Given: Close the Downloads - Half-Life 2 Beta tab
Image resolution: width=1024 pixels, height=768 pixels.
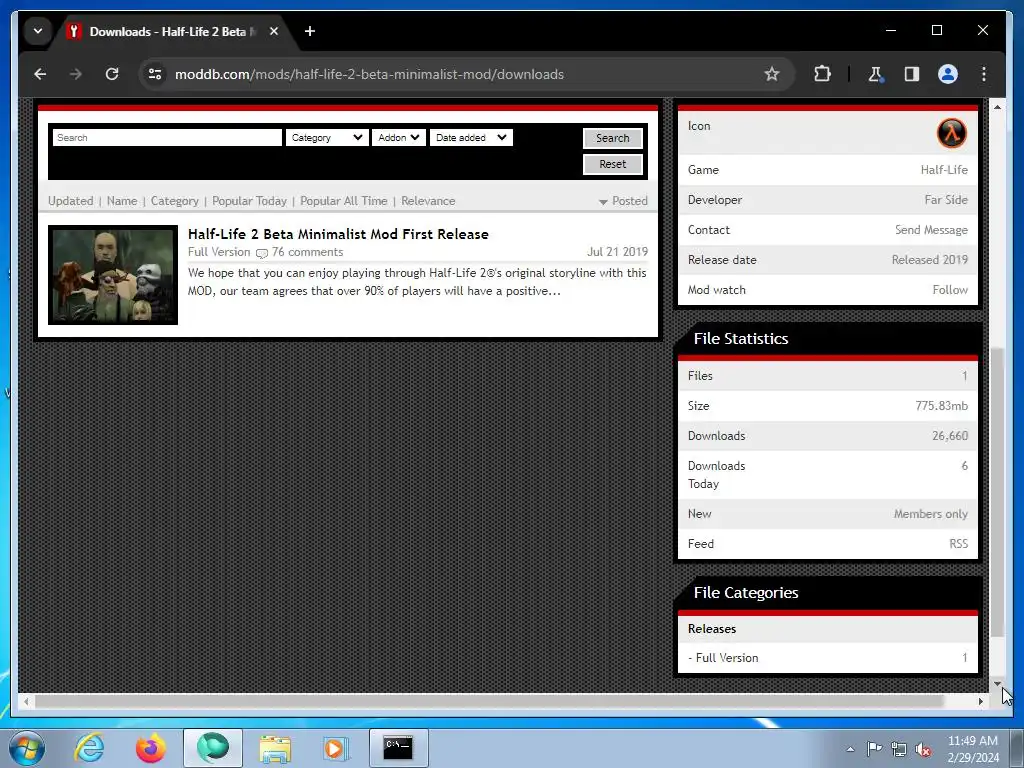Looking at the screenshot, I should [274, 31].
